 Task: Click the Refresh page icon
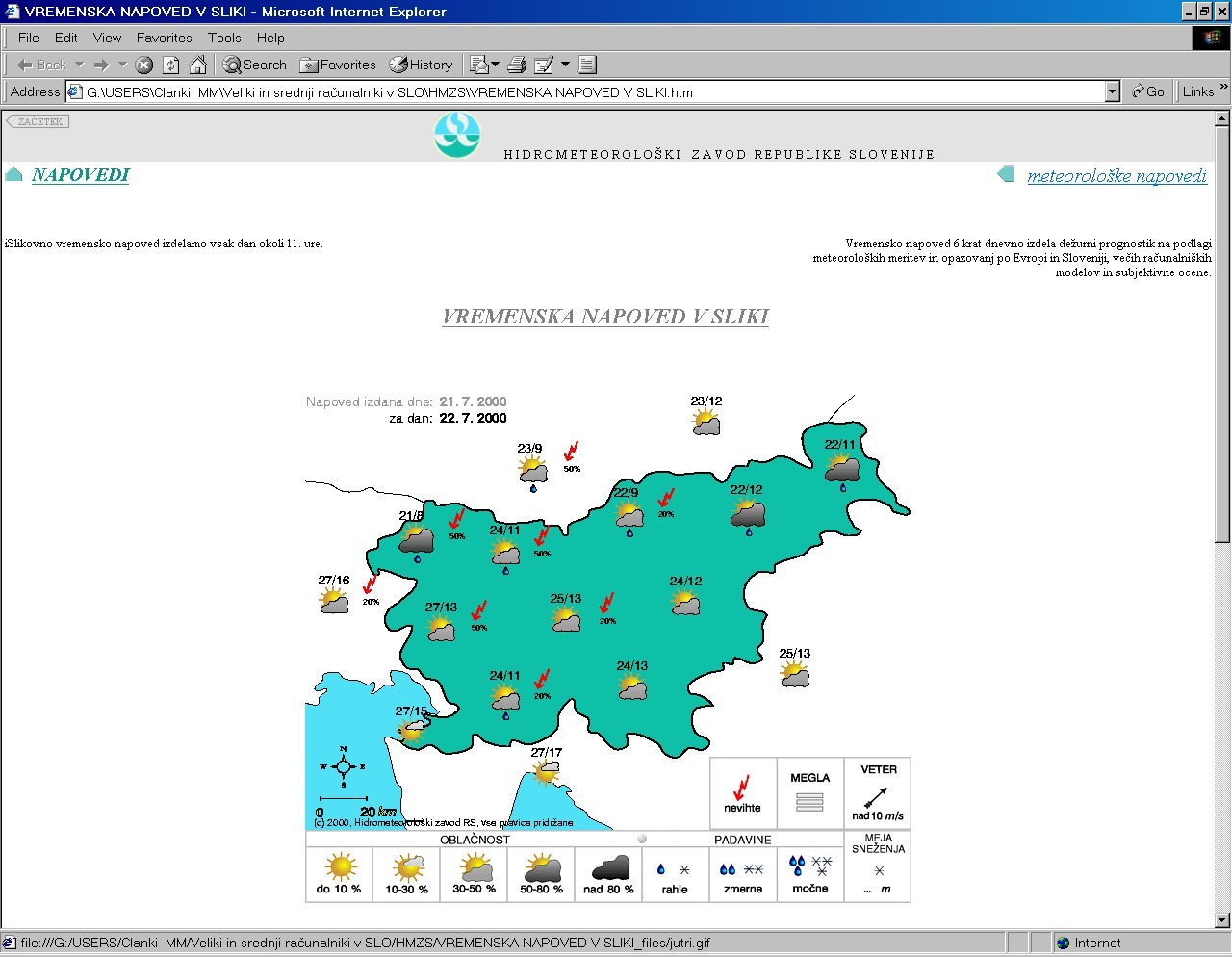pos(171,65)
